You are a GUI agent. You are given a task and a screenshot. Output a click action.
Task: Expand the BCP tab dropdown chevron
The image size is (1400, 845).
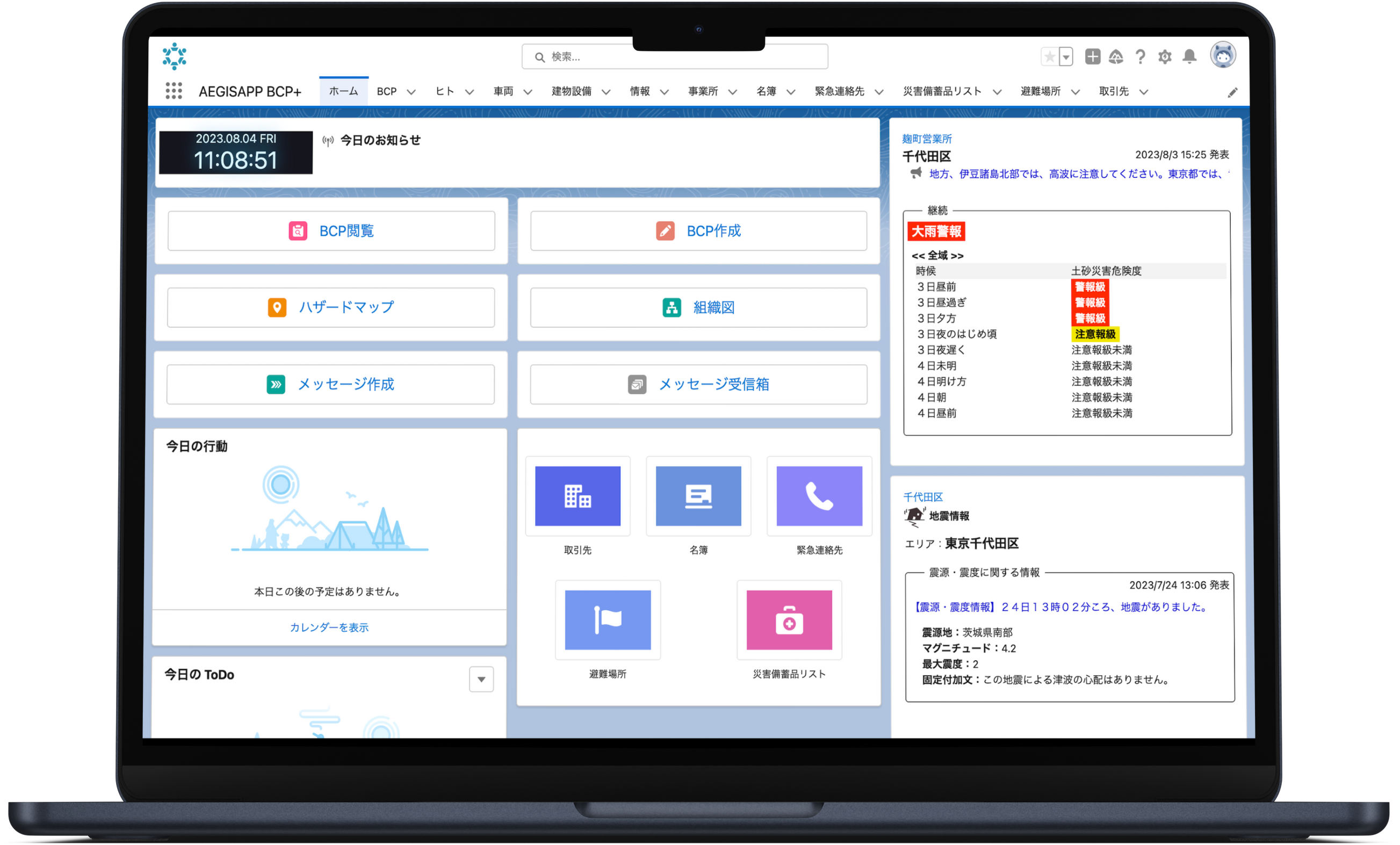tap(412, 92)
